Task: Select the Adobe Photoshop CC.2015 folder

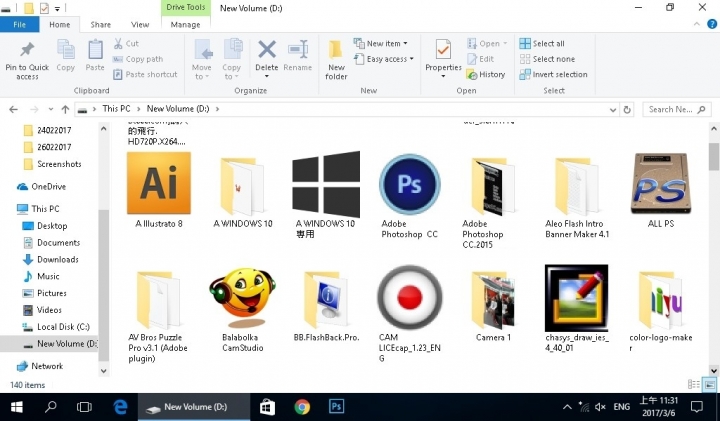Action: coord(494,186)
